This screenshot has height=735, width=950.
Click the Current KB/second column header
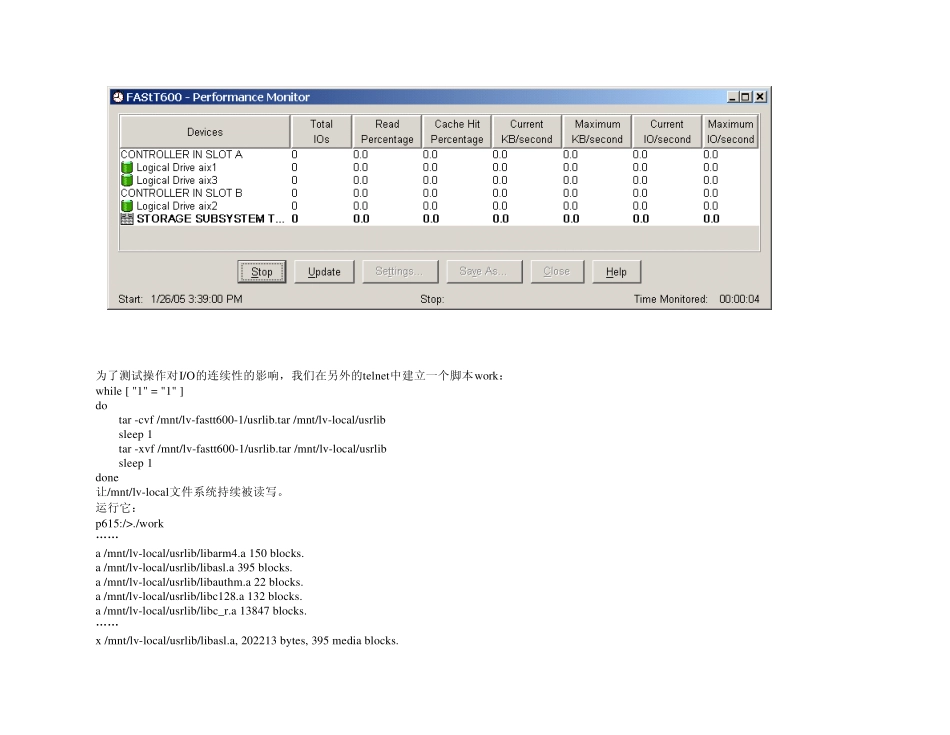point(526,131)
